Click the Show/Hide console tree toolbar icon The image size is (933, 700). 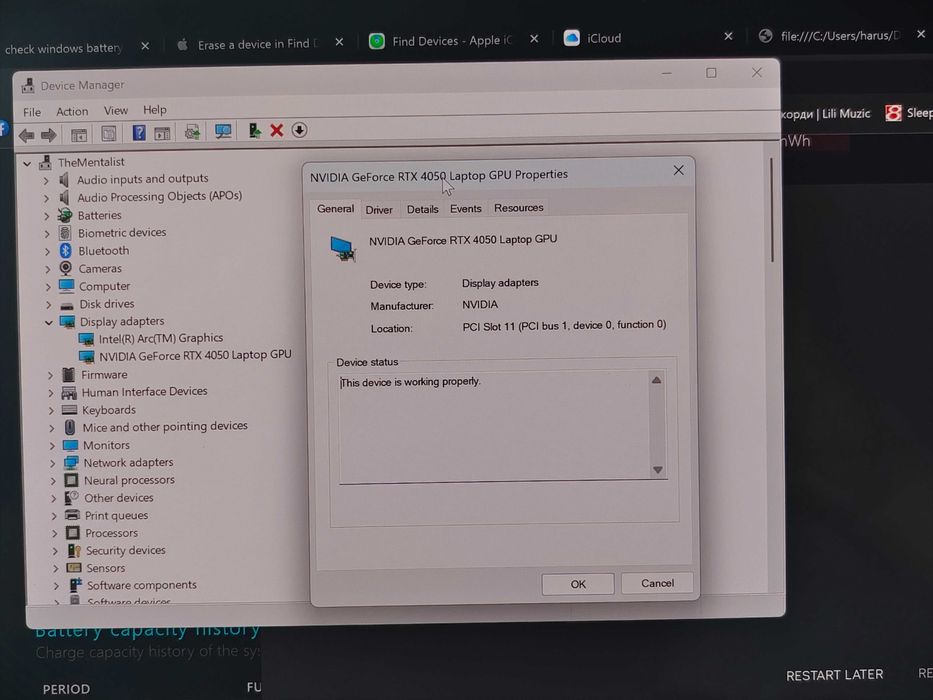(x=79, y=135)
